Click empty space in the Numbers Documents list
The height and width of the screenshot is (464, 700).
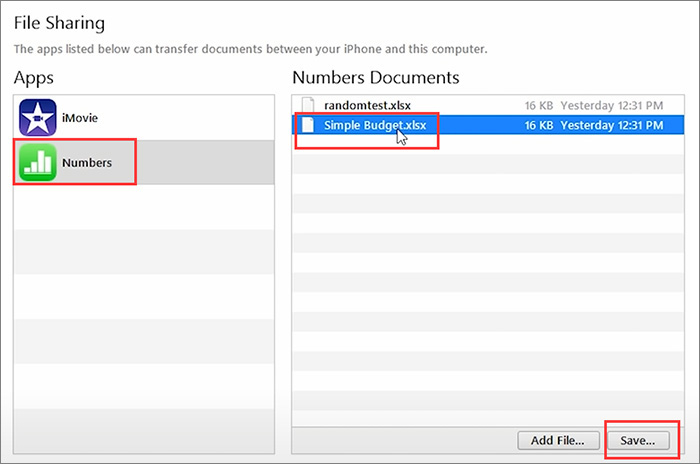(485, 280)
